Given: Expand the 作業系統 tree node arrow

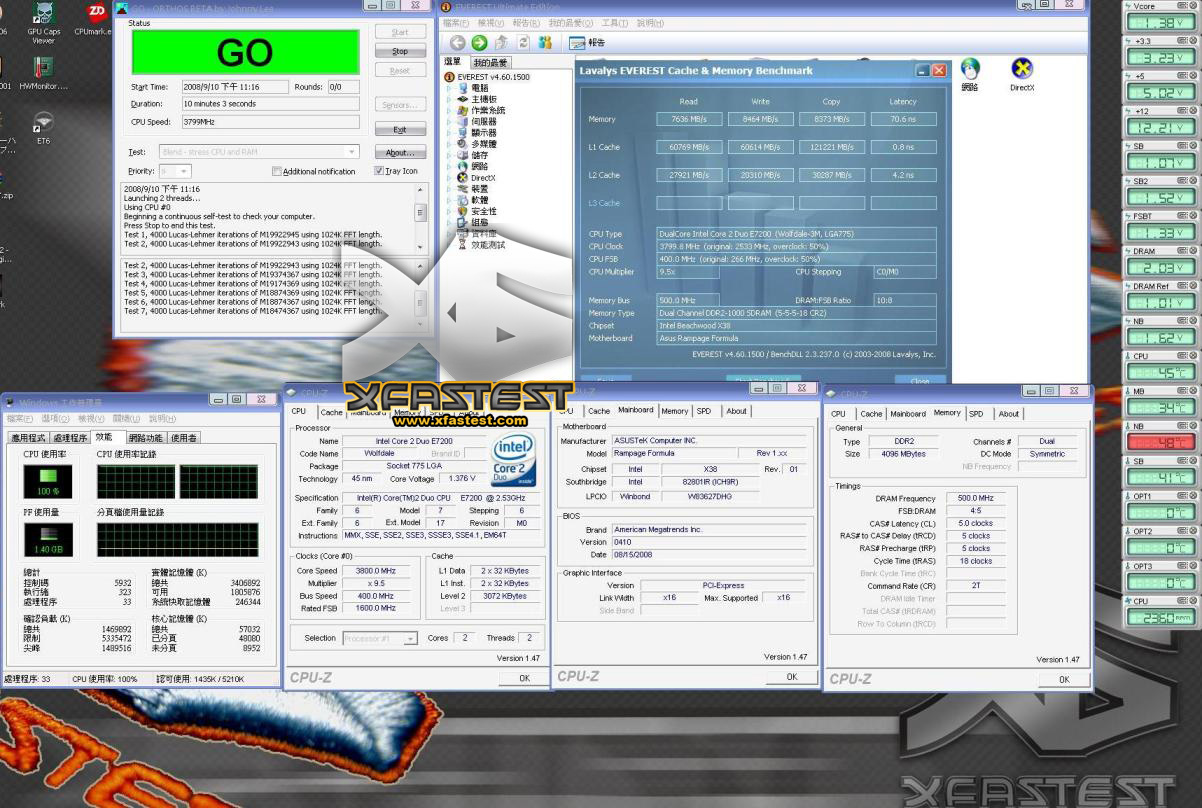Looking at the screenshot, I should pyautogui.click(x=449, y=110).
